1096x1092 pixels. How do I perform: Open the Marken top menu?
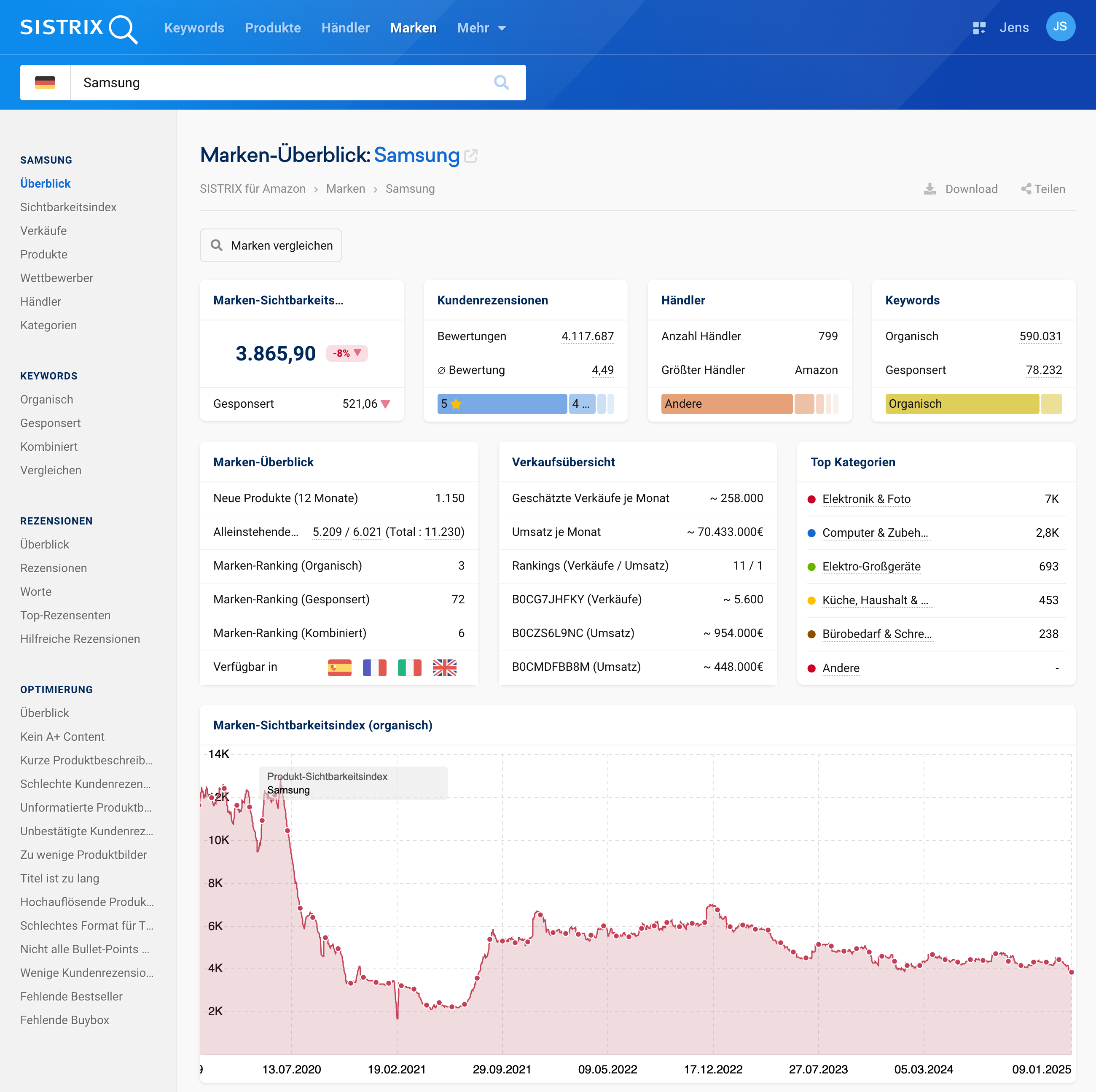[x=414, y=28]
